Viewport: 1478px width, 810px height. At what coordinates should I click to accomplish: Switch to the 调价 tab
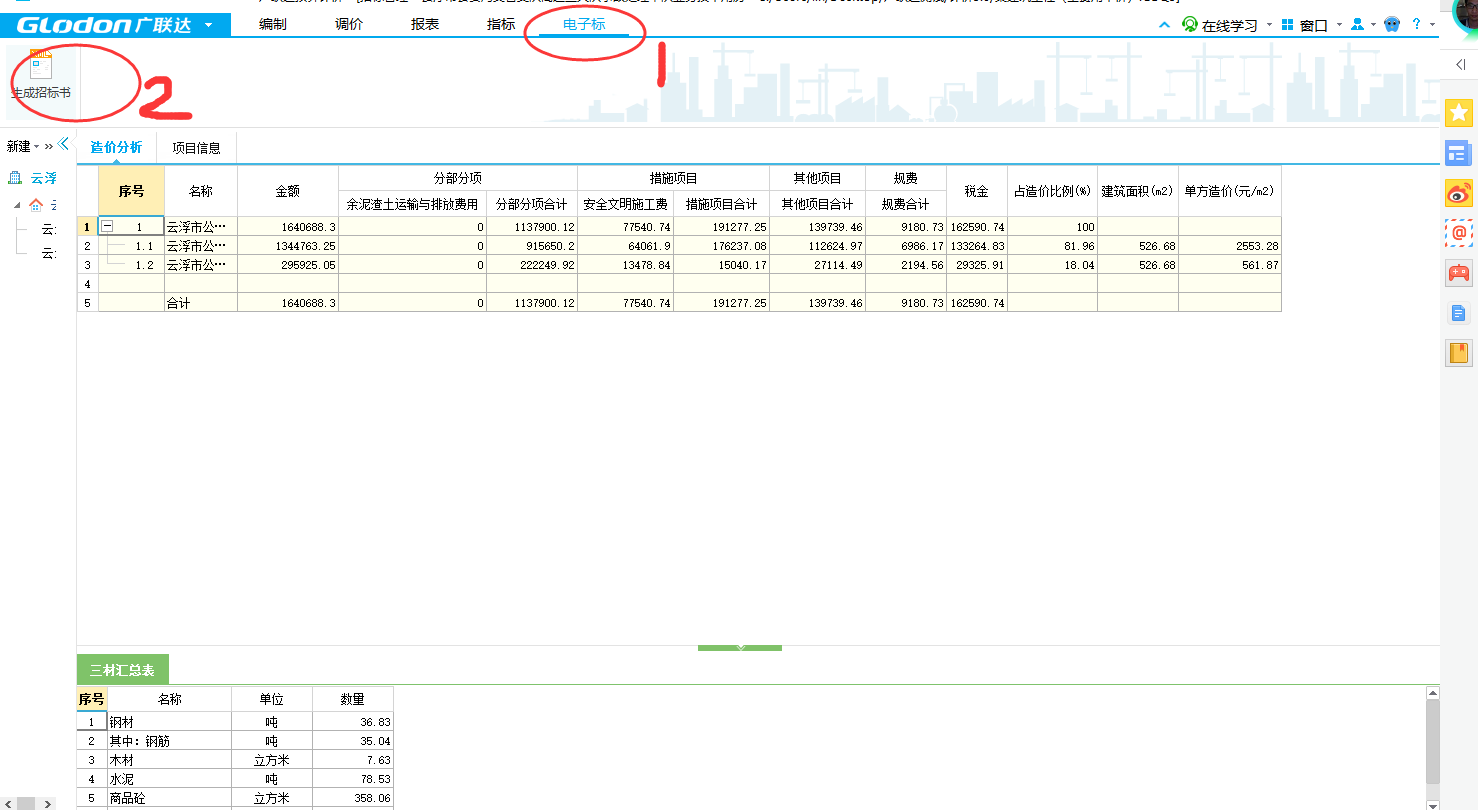[x=349, y=24]
